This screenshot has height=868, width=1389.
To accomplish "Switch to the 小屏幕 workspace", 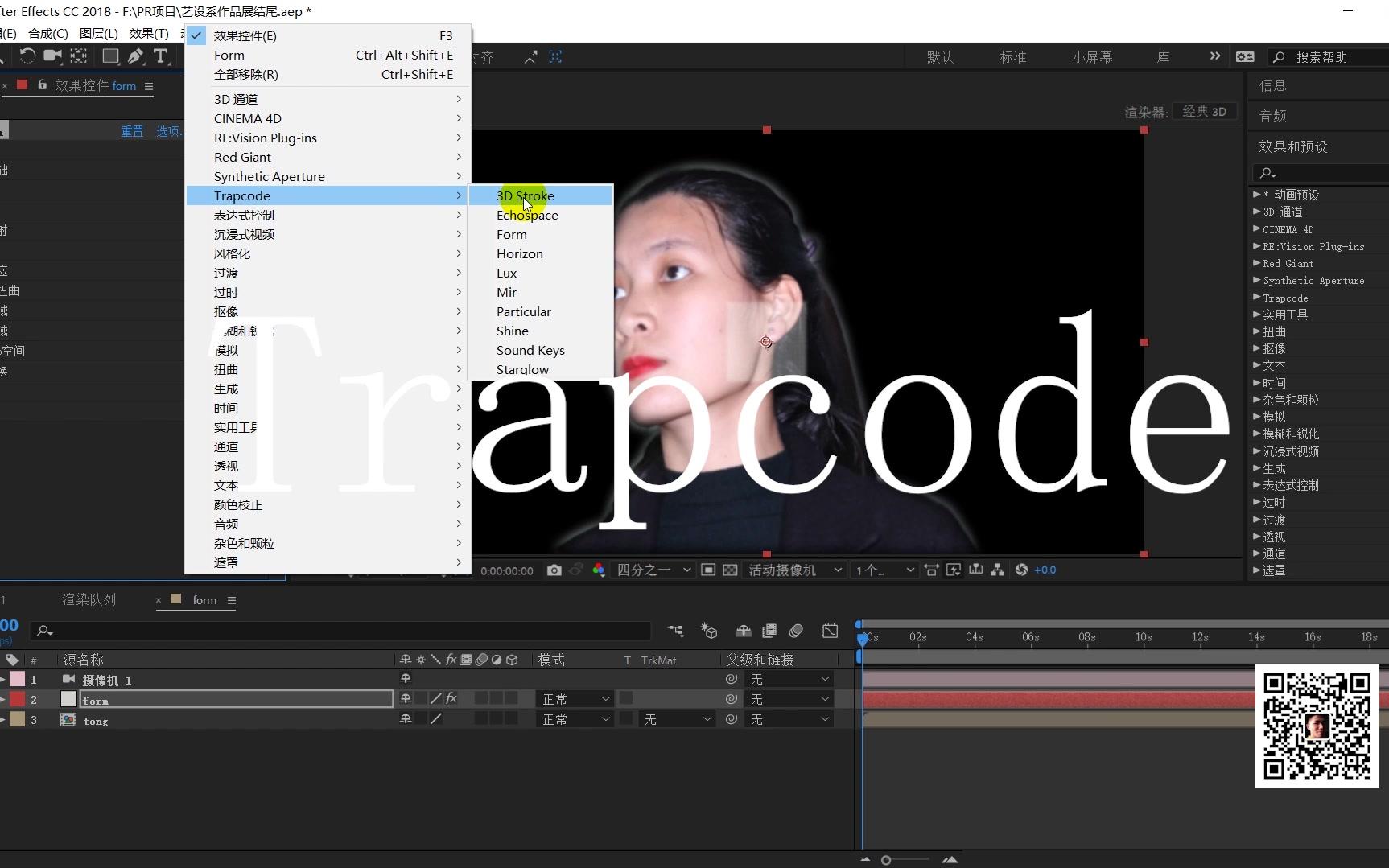I will [1092, 57].
